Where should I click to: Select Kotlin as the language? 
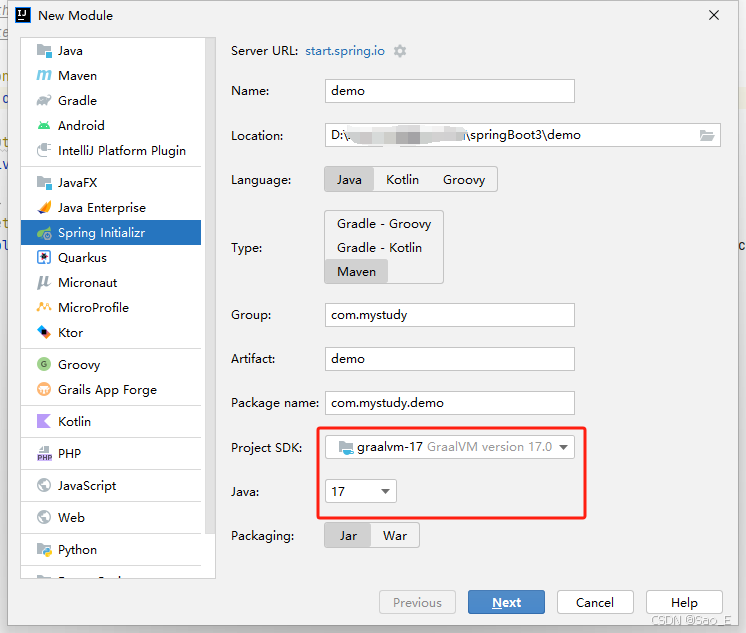pyautogui.click(x=402, y=179)
